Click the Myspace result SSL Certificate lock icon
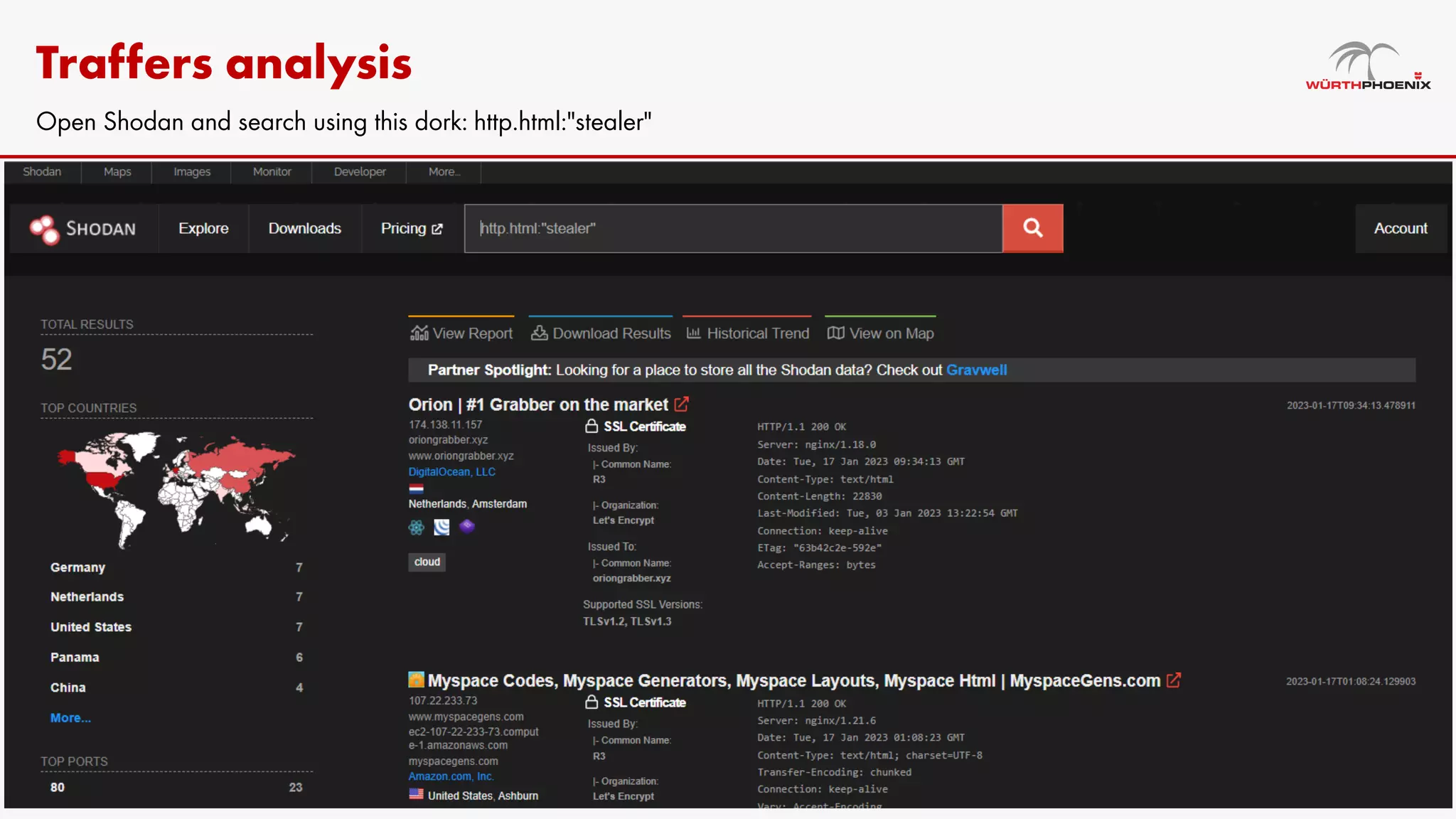The width and height of the screenshot is (1456, 819). 591,702
